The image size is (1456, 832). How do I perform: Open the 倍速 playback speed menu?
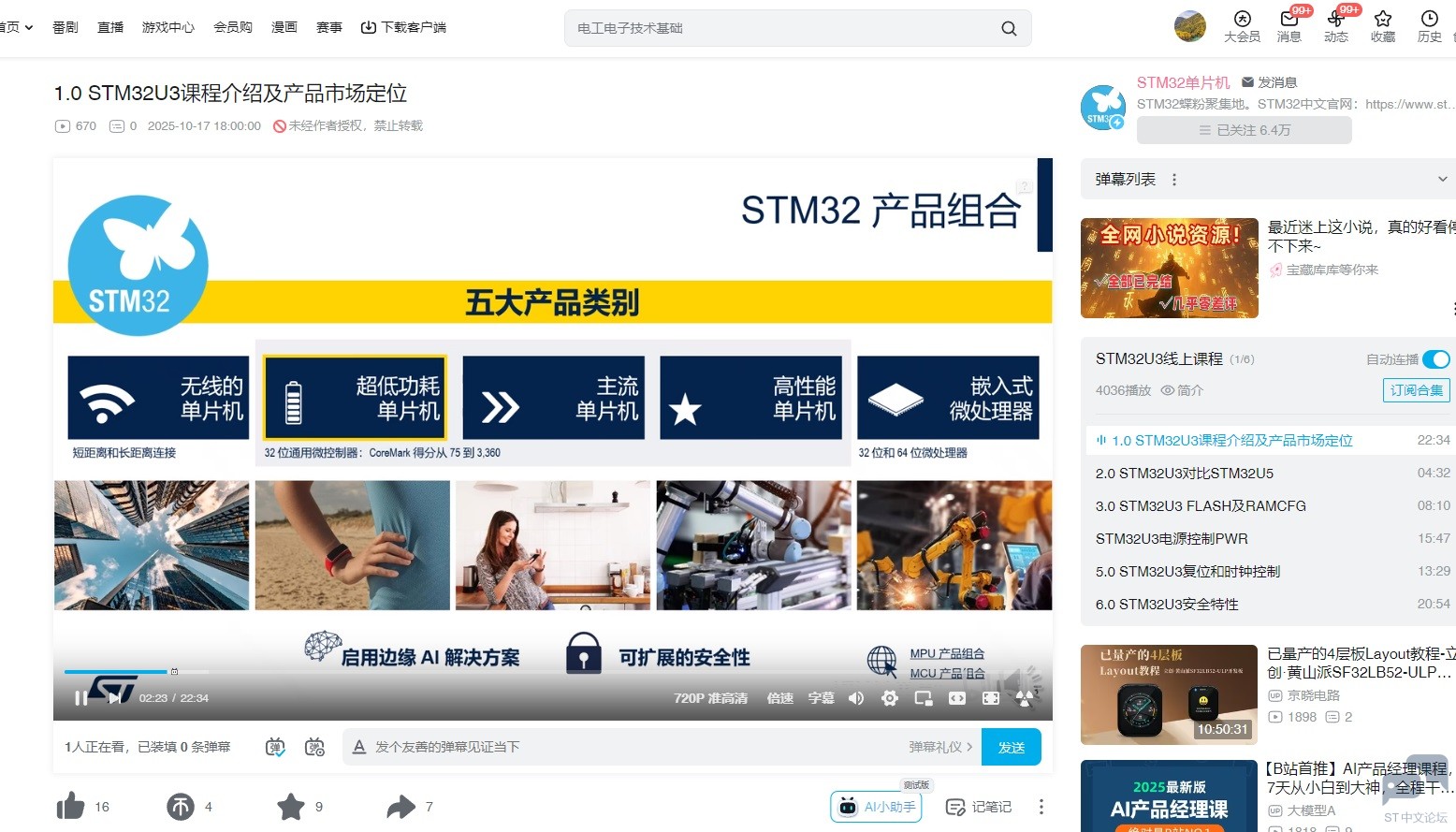(780, 698)
